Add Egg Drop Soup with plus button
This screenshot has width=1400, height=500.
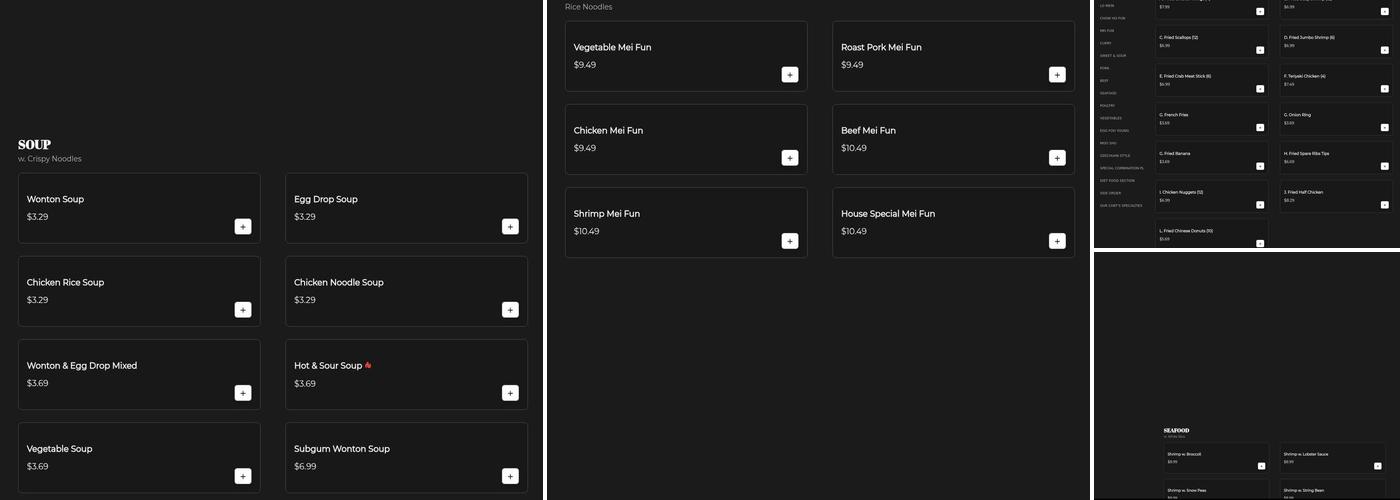point(510,227)
